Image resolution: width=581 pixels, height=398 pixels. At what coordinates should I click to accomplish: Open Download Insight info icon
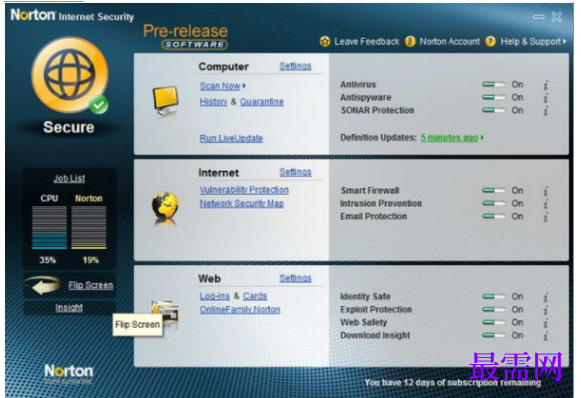click(x=545, y=336)
